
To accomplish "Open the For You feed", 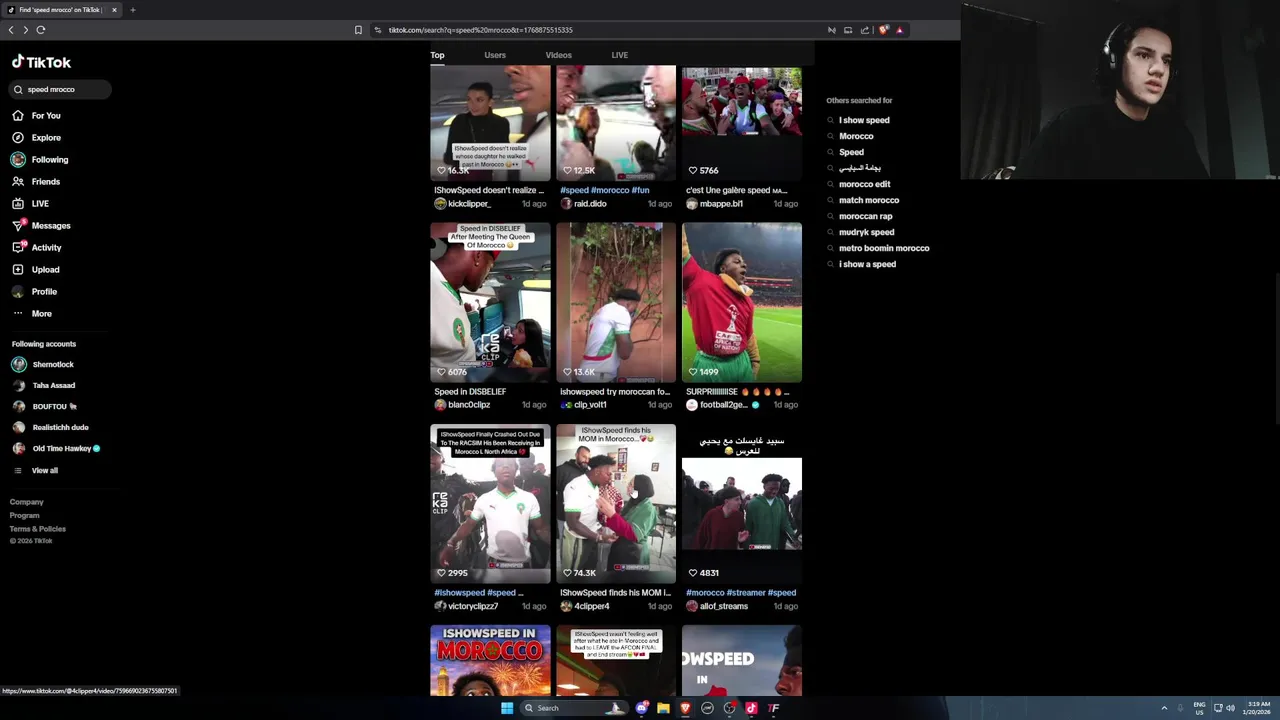I will point(37,116).
